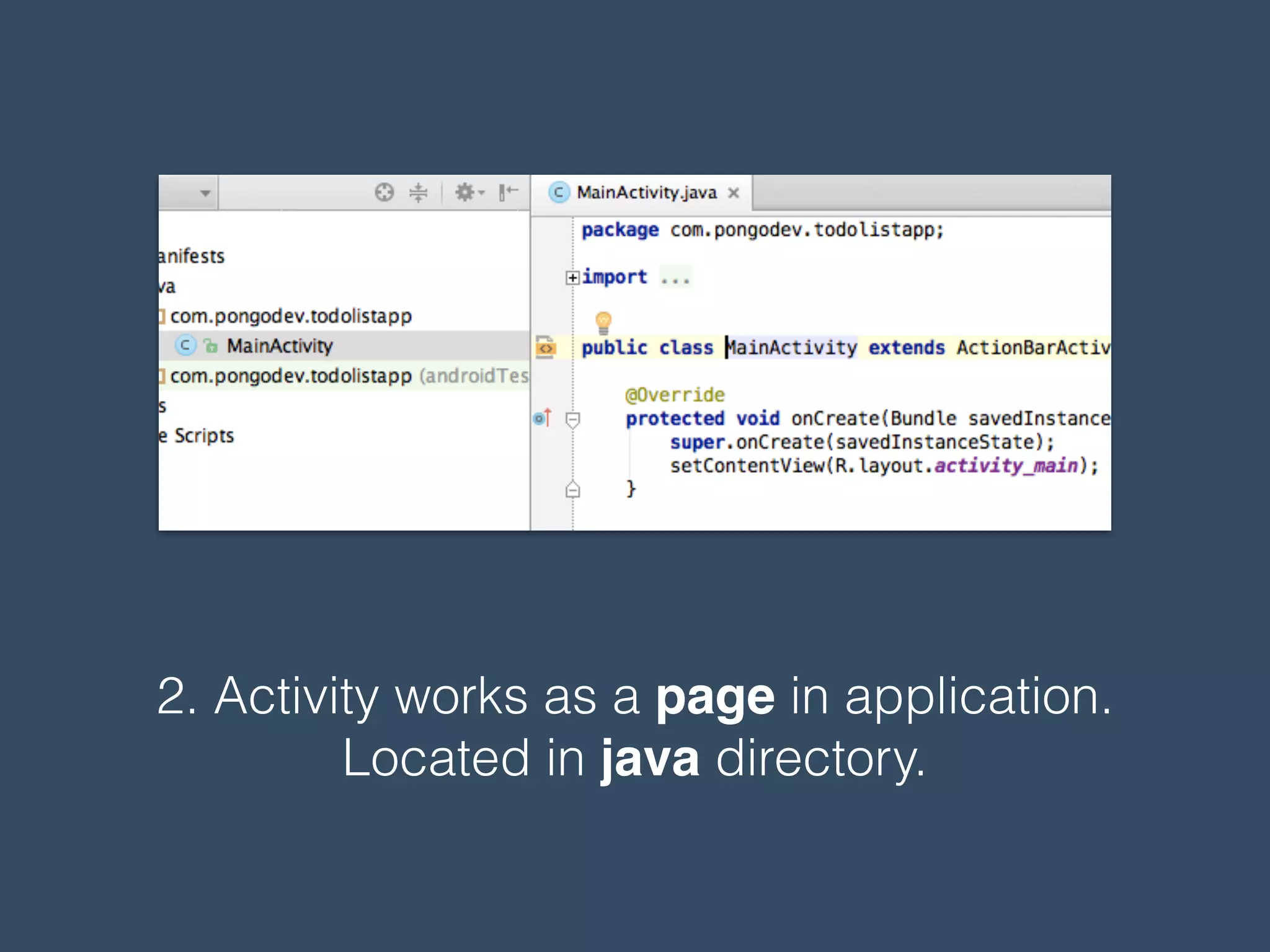Click the extends keyword in class declaration
The width and height of the screenshot is (1270, 952).
(907, 348)
